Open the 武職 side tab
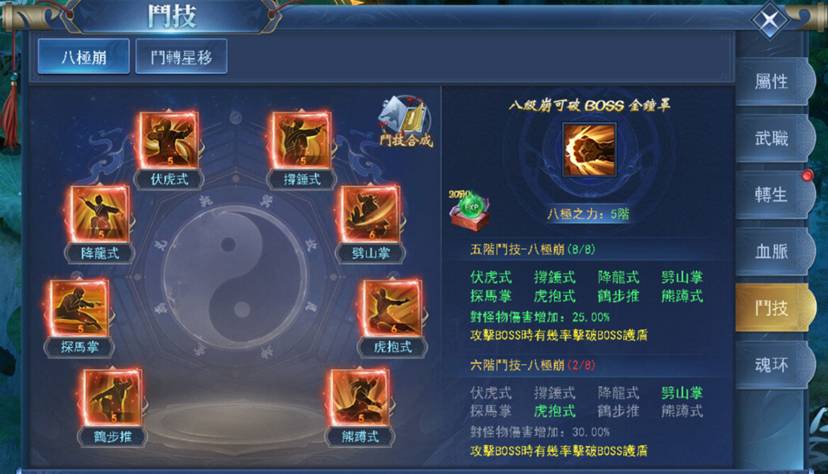The image size is (828, 474). (x=771, y=138)
